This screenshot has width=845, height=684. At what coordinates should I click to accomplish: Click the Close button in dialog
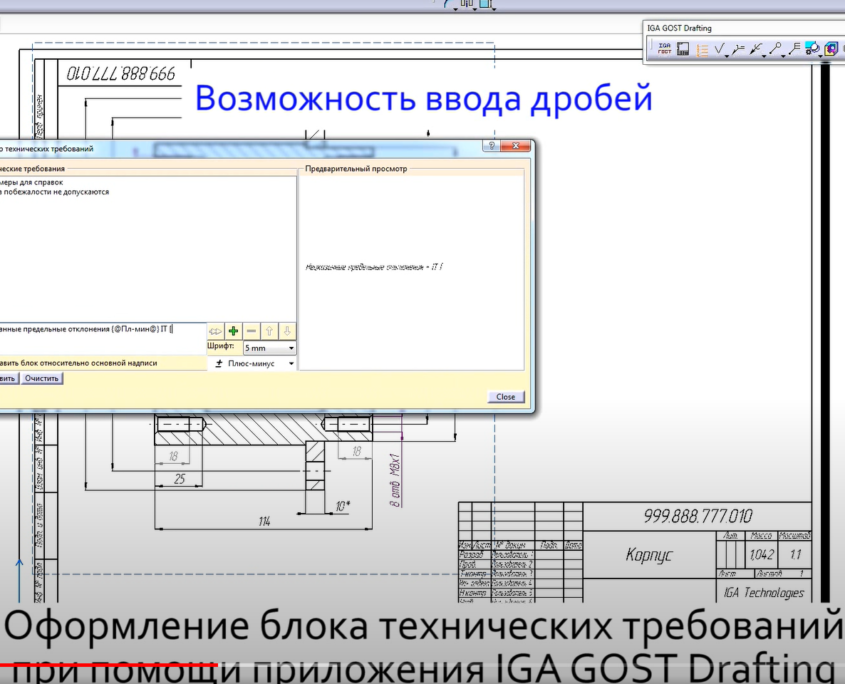(505, 397)
